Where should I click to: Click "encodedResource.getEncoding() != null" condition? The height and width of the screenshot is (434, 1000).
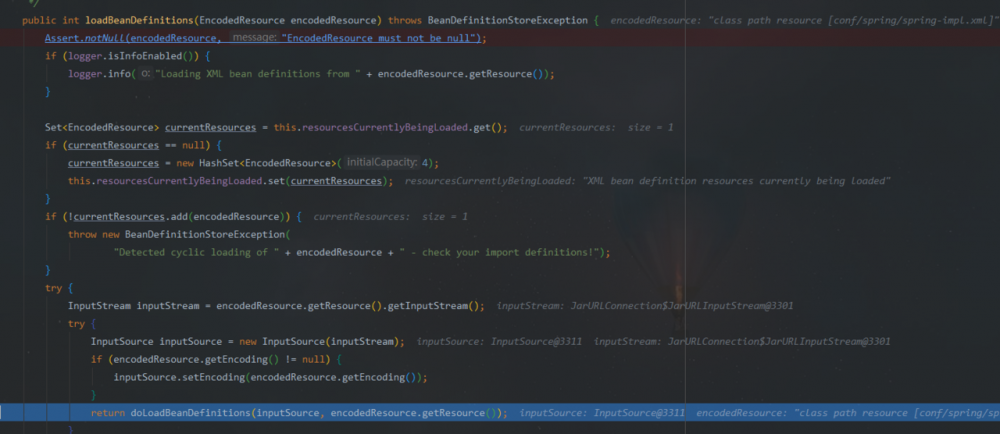[x=220, y=359]
